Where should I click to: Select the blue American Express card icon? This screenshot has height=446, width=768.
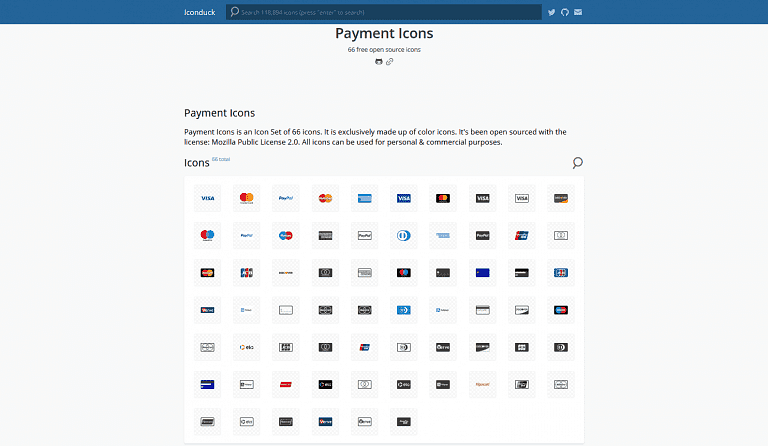coord(364,198)
